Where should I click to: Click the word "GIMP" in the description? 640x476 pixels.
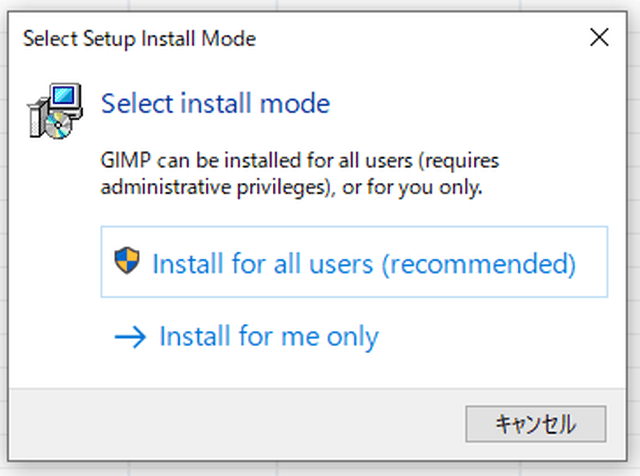click(126, 160)
